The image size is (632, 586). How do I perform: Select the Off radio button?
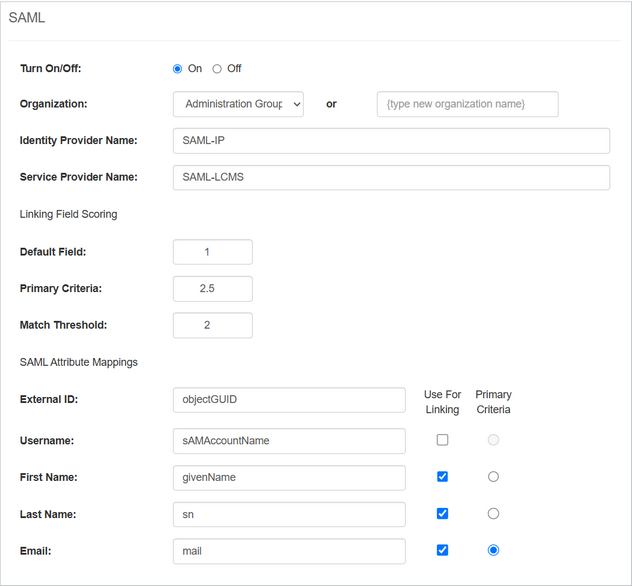(217, 69)
